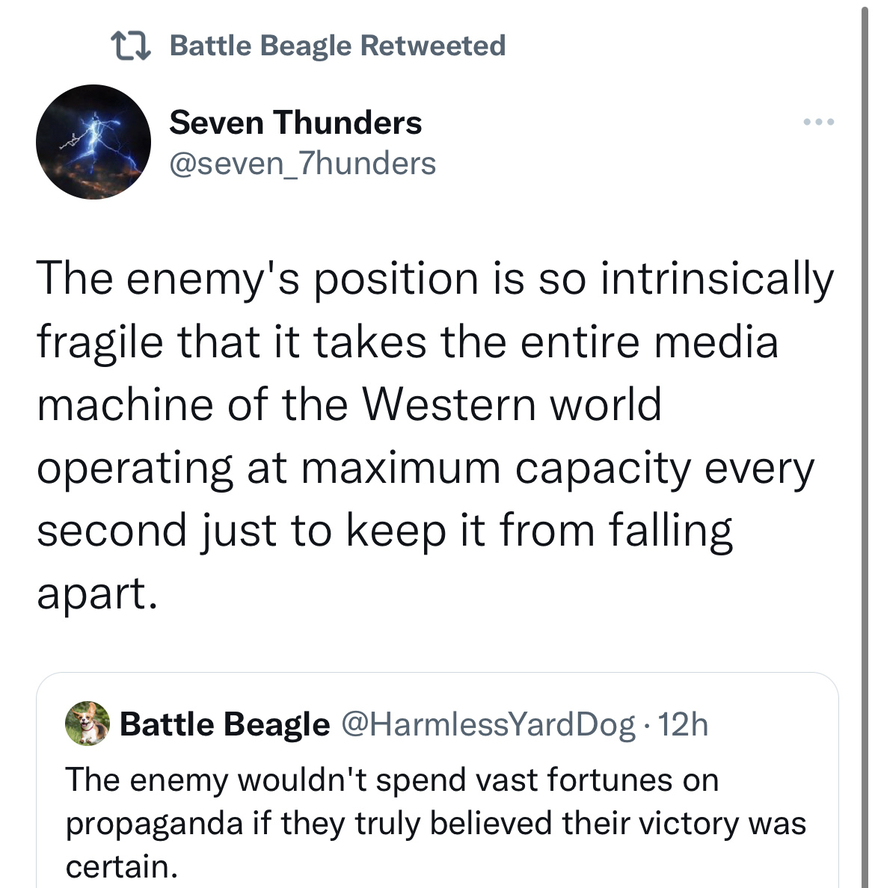
Task: Click the Battle Beagle corgi avatar
Action: point(87,723)
